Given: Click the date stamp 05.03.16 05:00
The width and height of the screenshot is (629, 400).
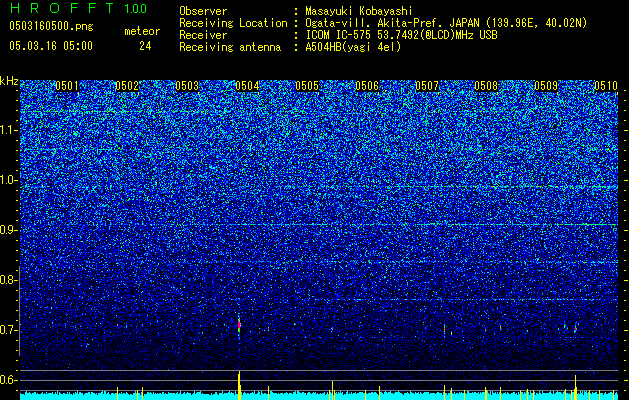Looking at the screenshot, I should [x=51, y=45].
